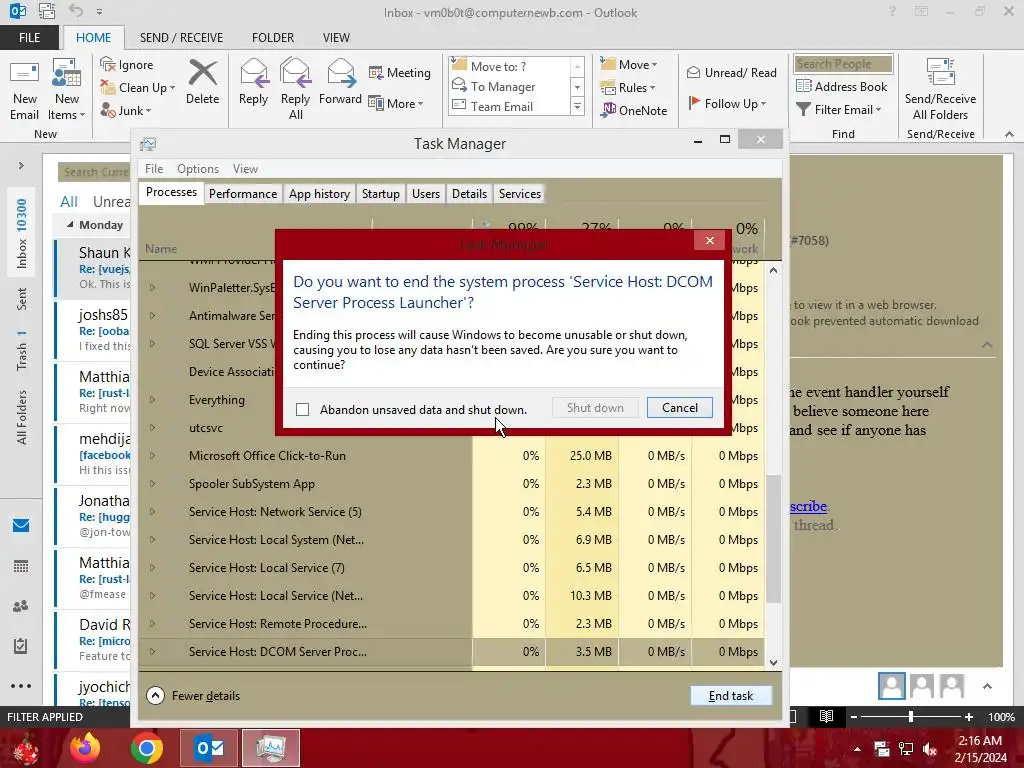Expand the Spooler SubSystem App row

pos(152,484)
